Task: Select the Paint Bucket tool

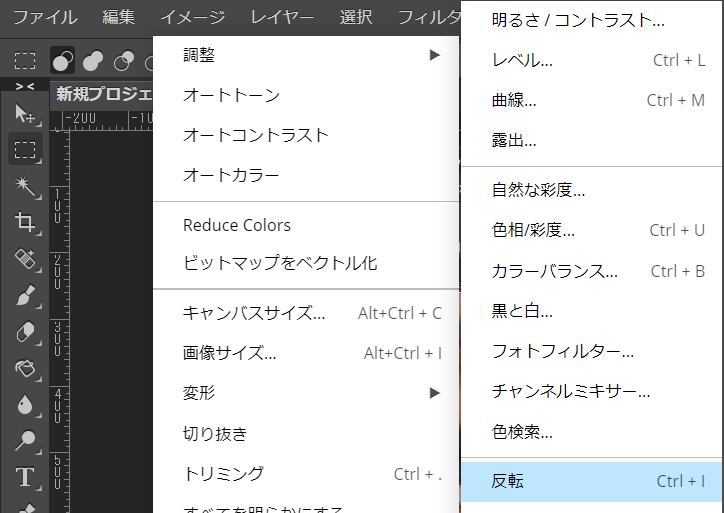Action: click(25, 368)
